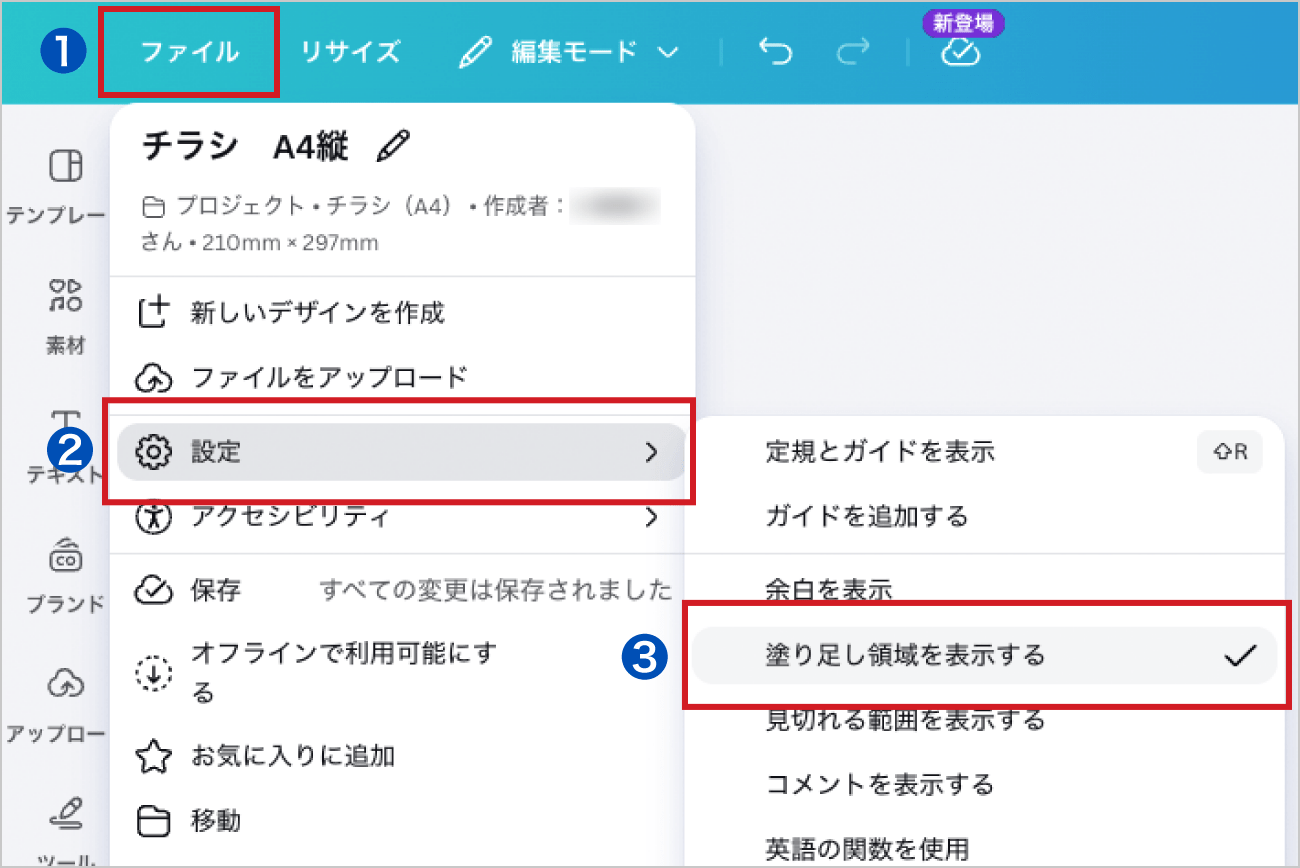The width and height of the screenshot is (1300, 868).
Task: Open the テキスト sidebar panel
Action: [x=65, y=447]
